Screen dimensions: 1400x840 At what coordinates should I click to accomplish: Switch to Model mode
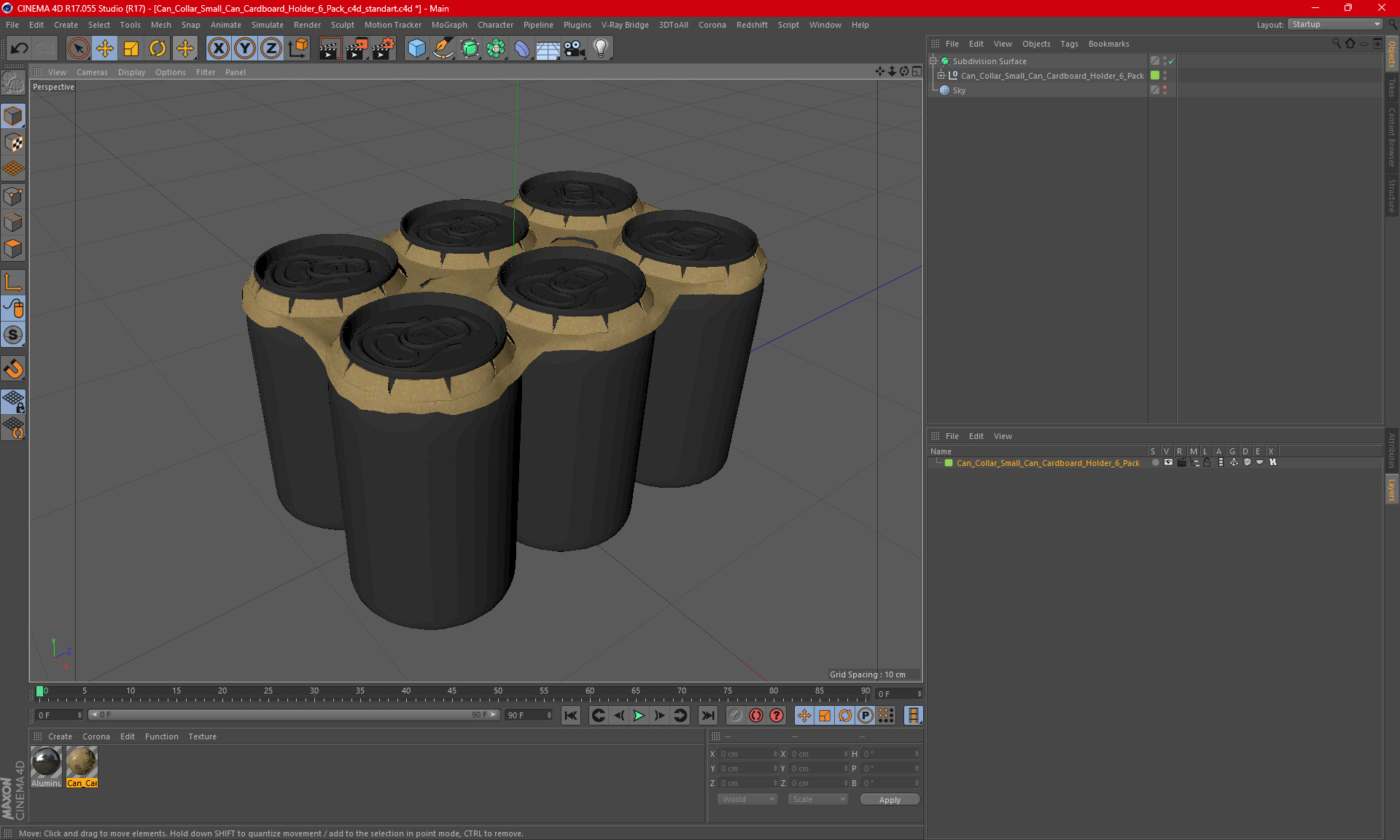pos(13,117)
